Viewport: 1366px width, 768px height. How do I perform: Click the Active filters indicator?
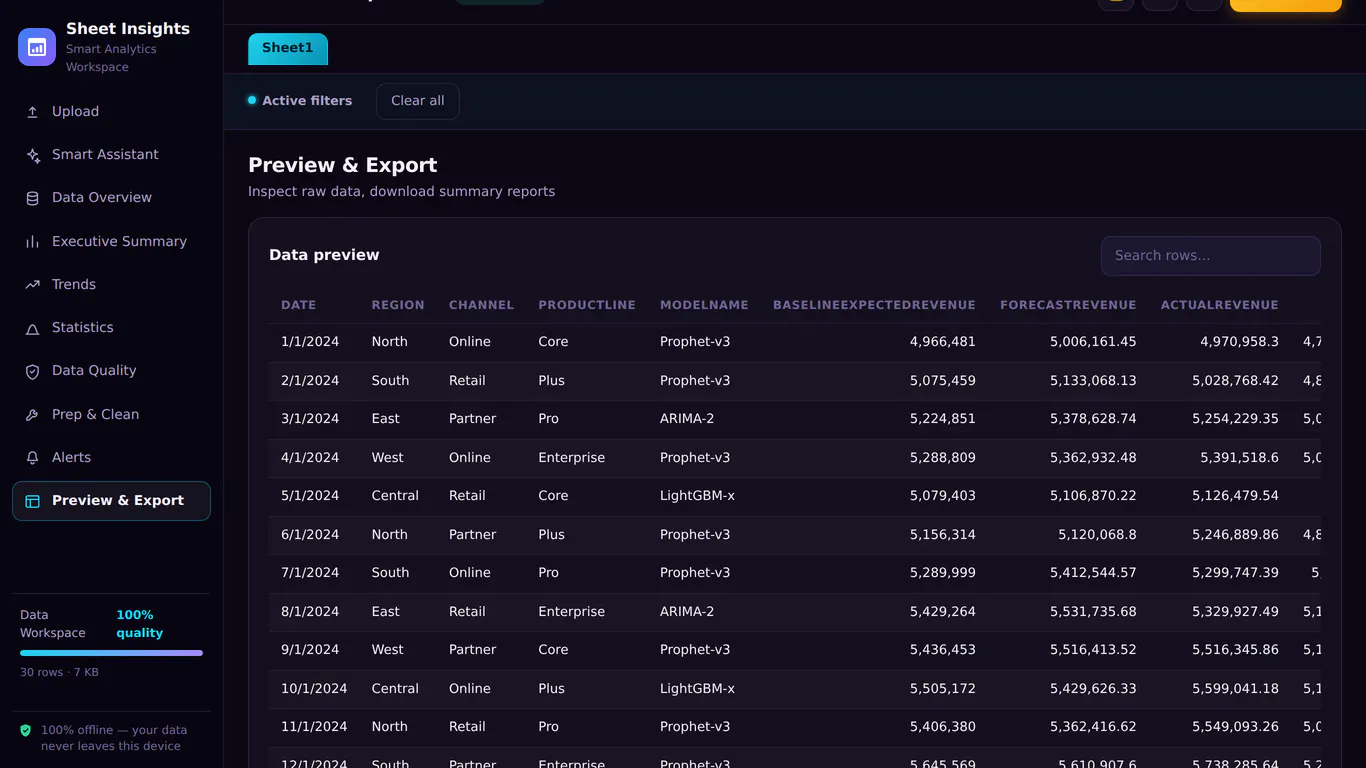point(300,101)
